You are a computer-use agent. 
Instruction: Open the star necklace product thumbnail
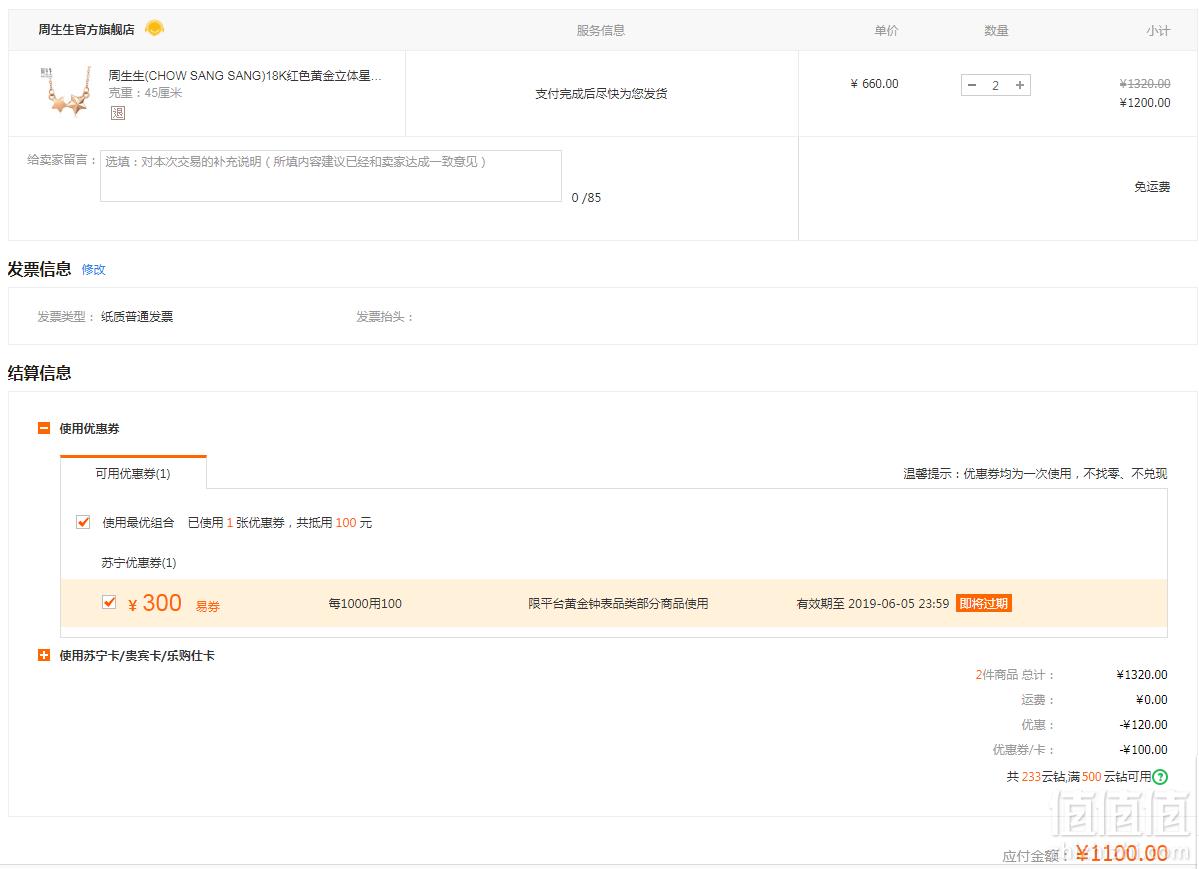pyautogui.click(x=67, y=92)
